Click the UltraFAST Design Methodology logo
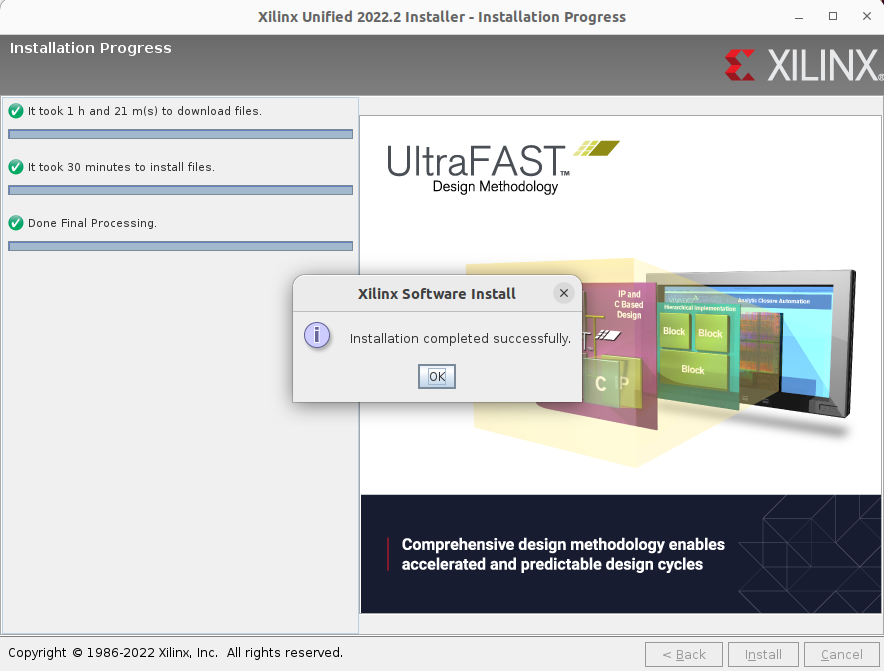Viewport: 884px width, 671px height. coord(502,167)
